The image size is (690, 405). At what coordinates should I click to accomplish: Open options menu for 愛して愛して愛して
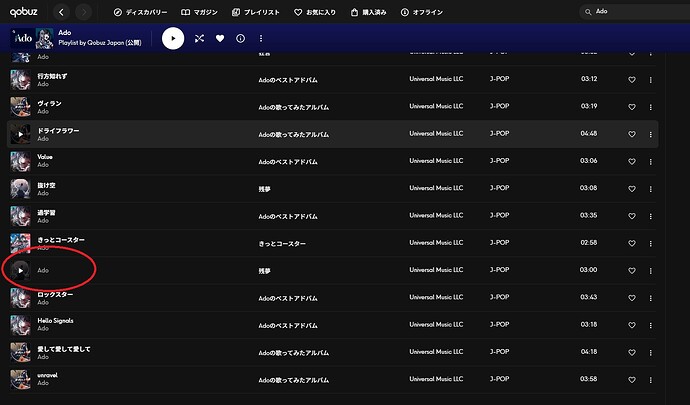point(650,353)
